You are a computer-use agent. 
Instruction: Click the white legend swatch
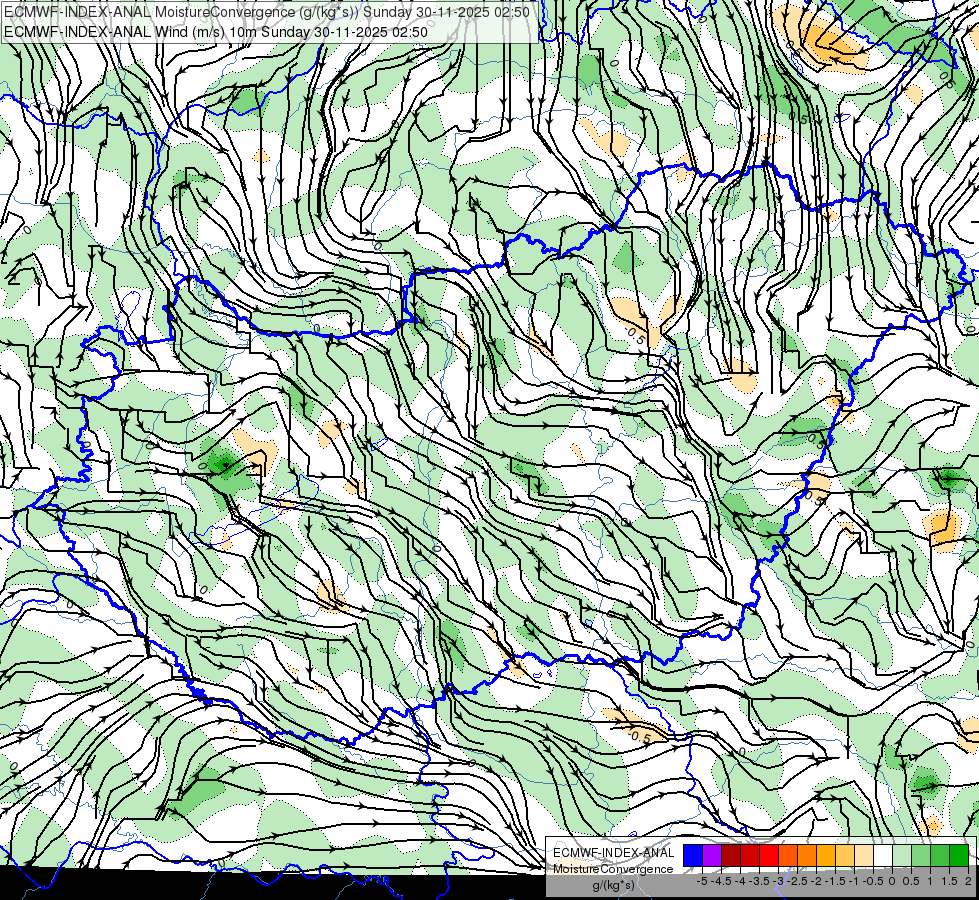coord(882,856)
